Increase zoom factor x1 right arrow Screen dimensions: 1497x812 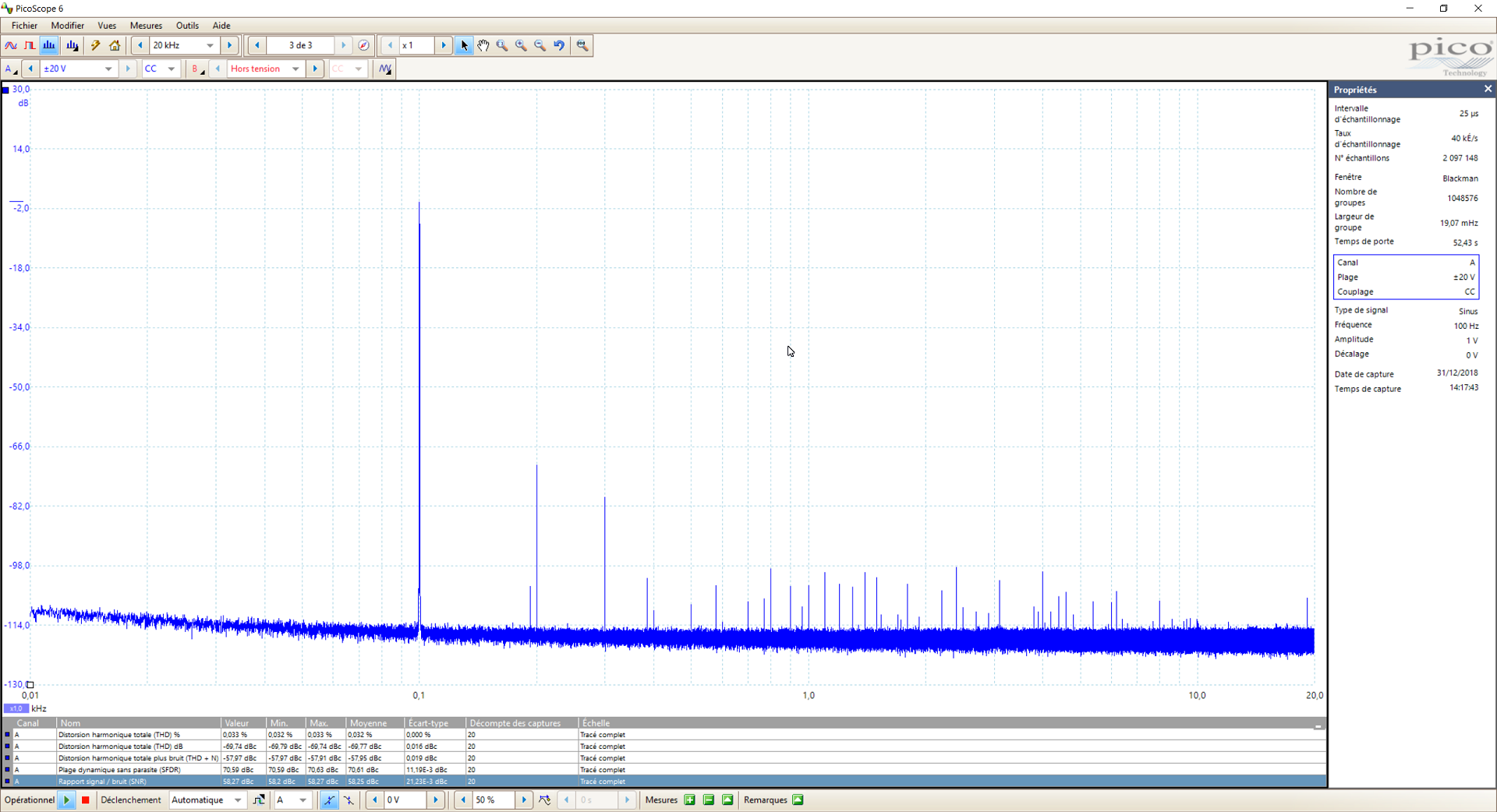coord(444,45)
